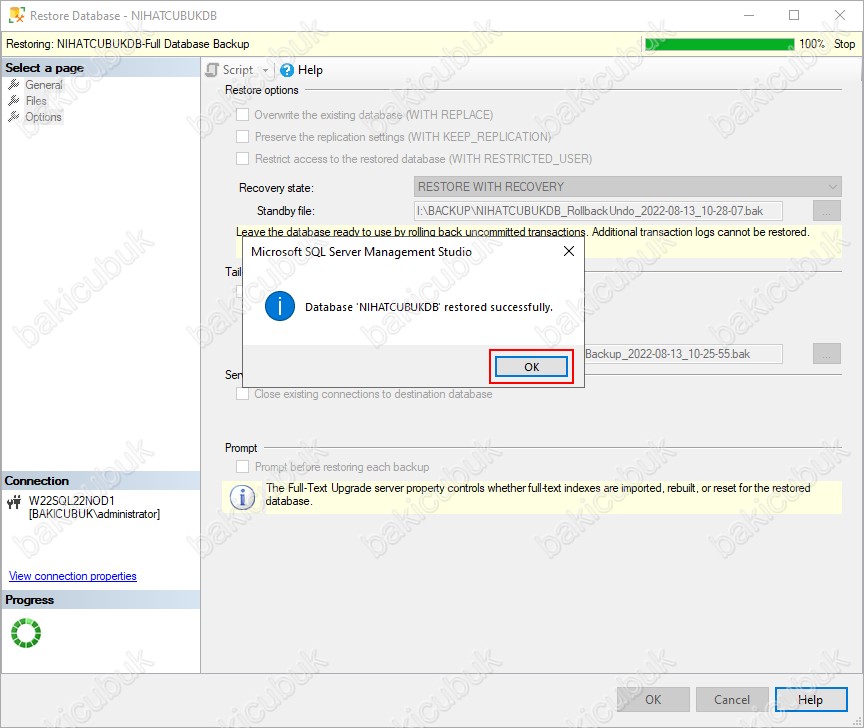Click the bottom OK button of Restore Database
Image resolution: width=864 pixels, height=728 pixels.
653,699
